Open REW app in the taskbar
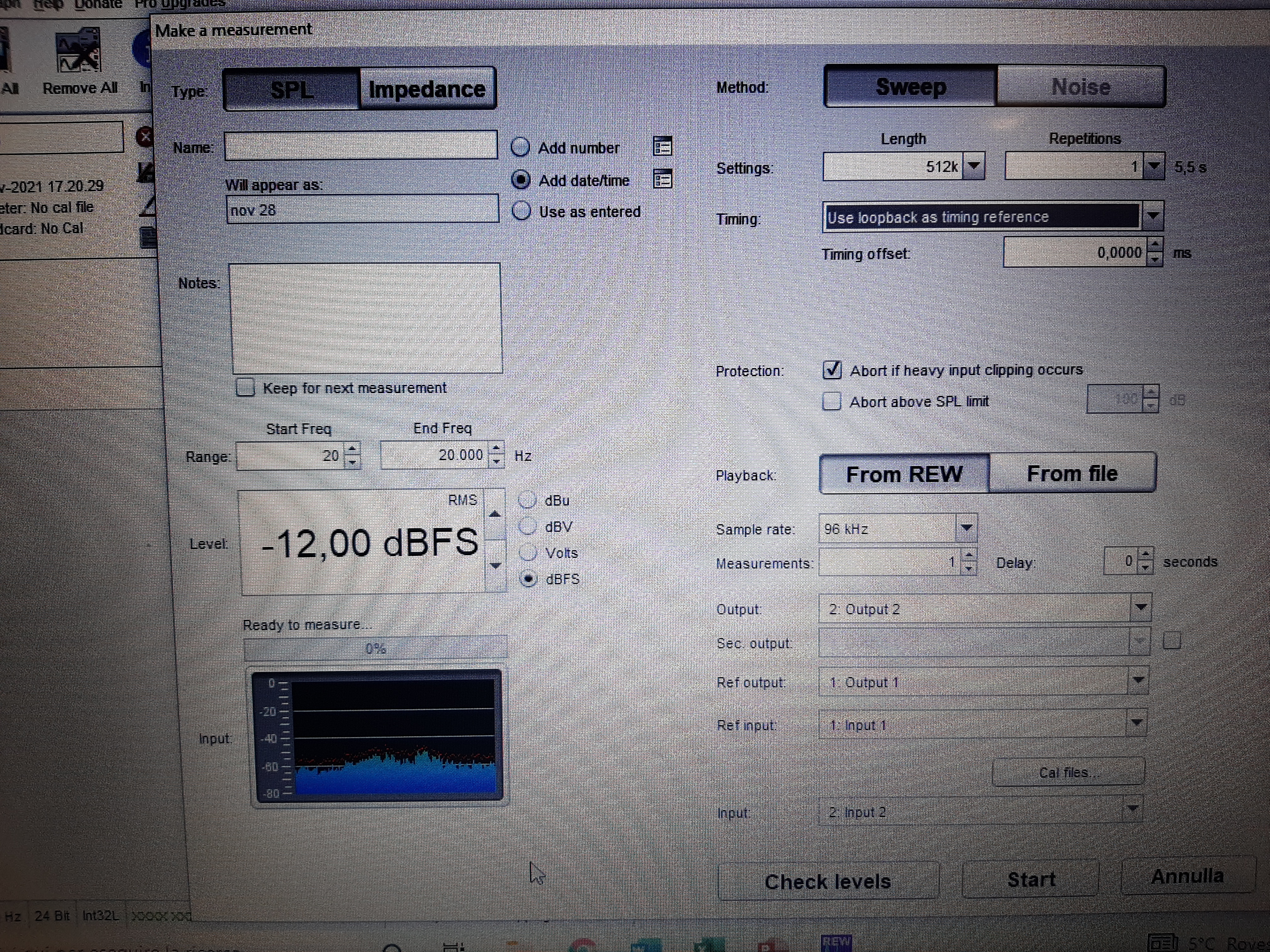 [x=836, y=942]
